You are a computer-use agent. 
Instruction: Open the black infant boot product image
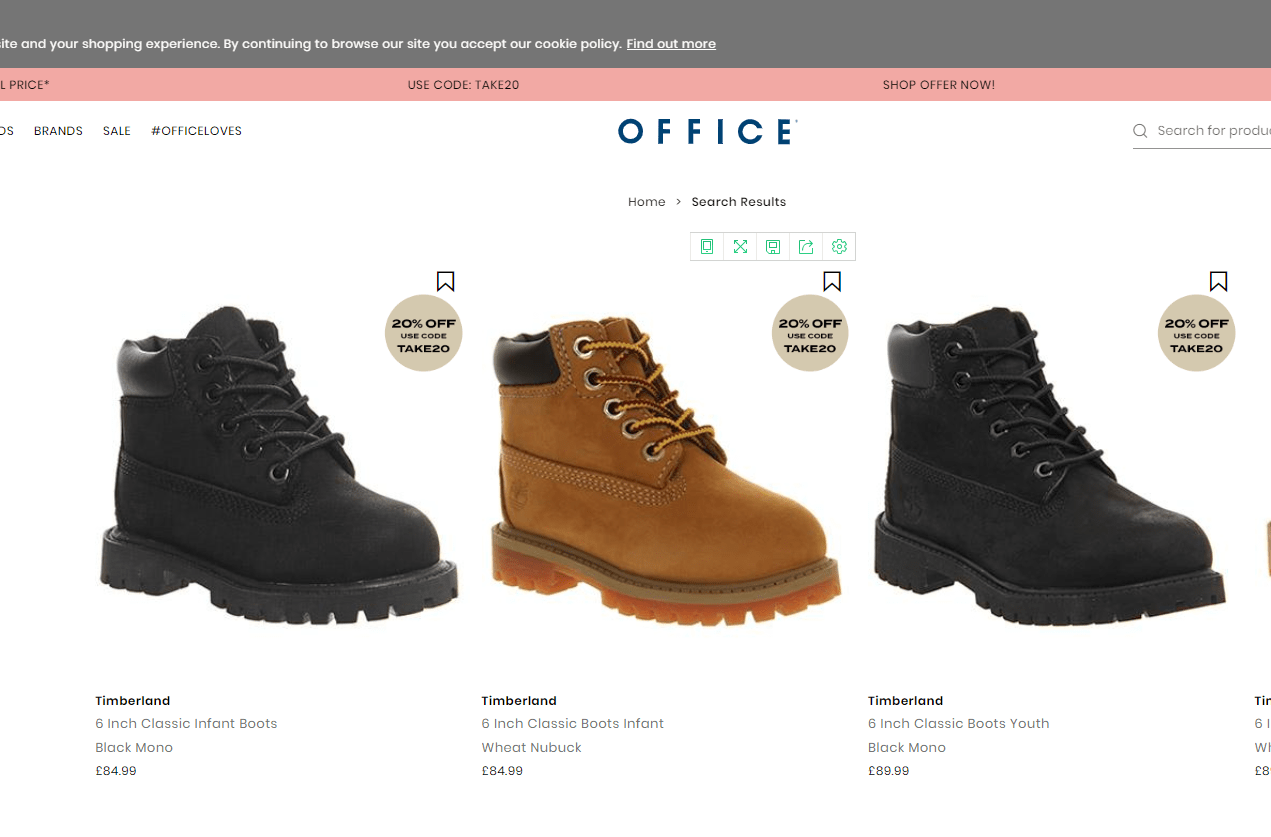point(279,466)
